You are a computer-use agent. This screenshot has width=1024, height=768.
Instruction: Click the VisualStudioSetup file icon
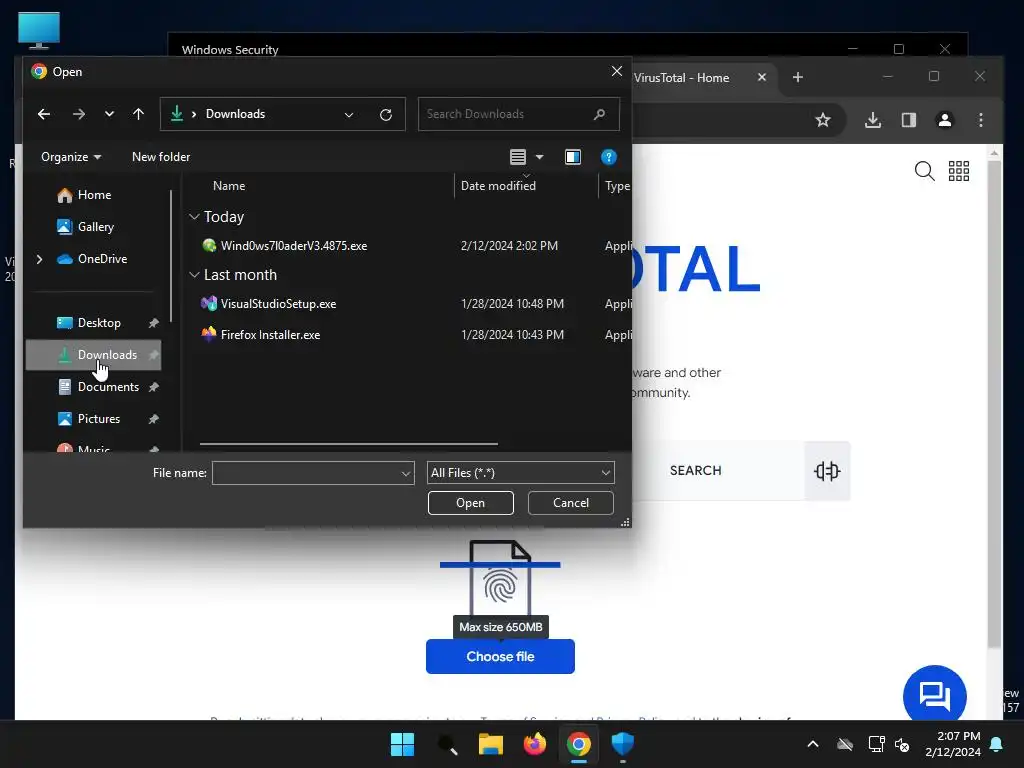click(x=209, y=304)
